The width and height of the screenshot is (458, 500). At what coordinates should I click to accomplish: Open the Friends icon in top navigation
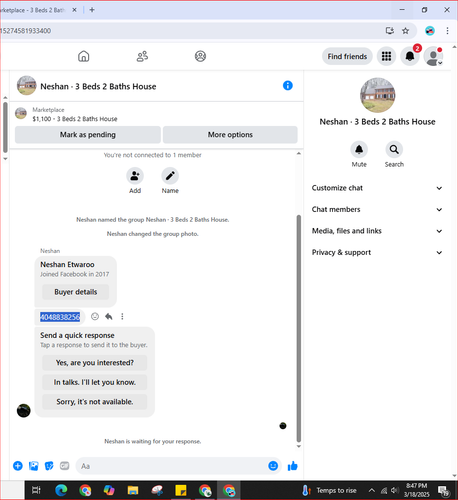tap(142, 56)
